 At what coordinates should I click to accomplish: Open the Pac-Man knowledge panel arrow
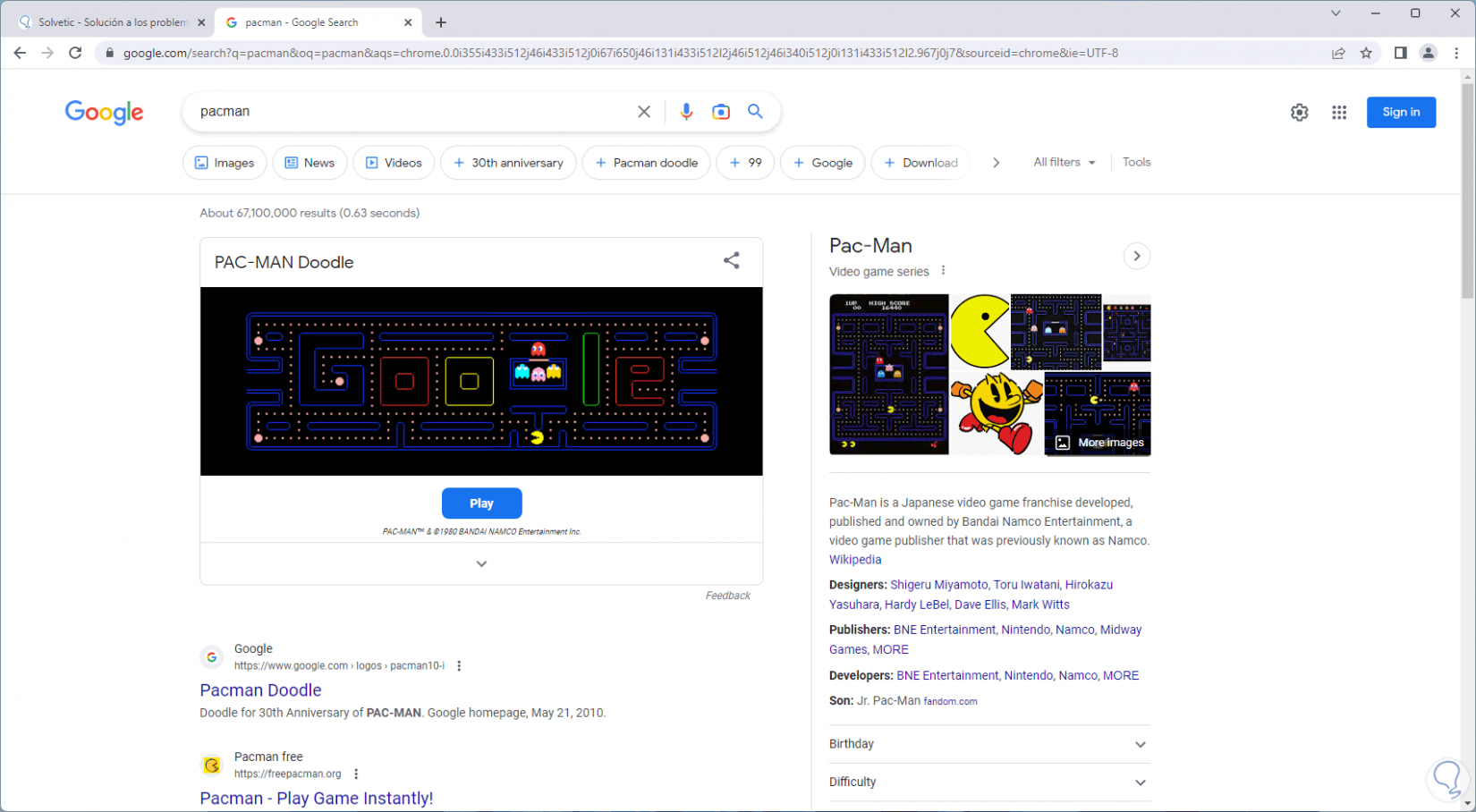click(x=1137, y=257)
